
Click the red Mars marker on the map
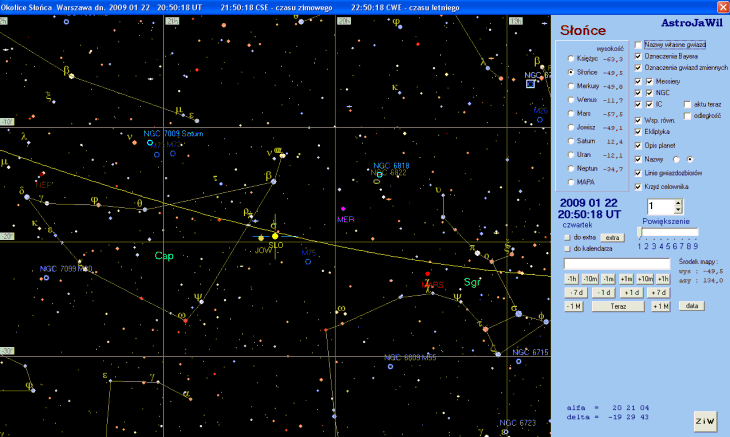pyautogui.click(x=427, y=274)
